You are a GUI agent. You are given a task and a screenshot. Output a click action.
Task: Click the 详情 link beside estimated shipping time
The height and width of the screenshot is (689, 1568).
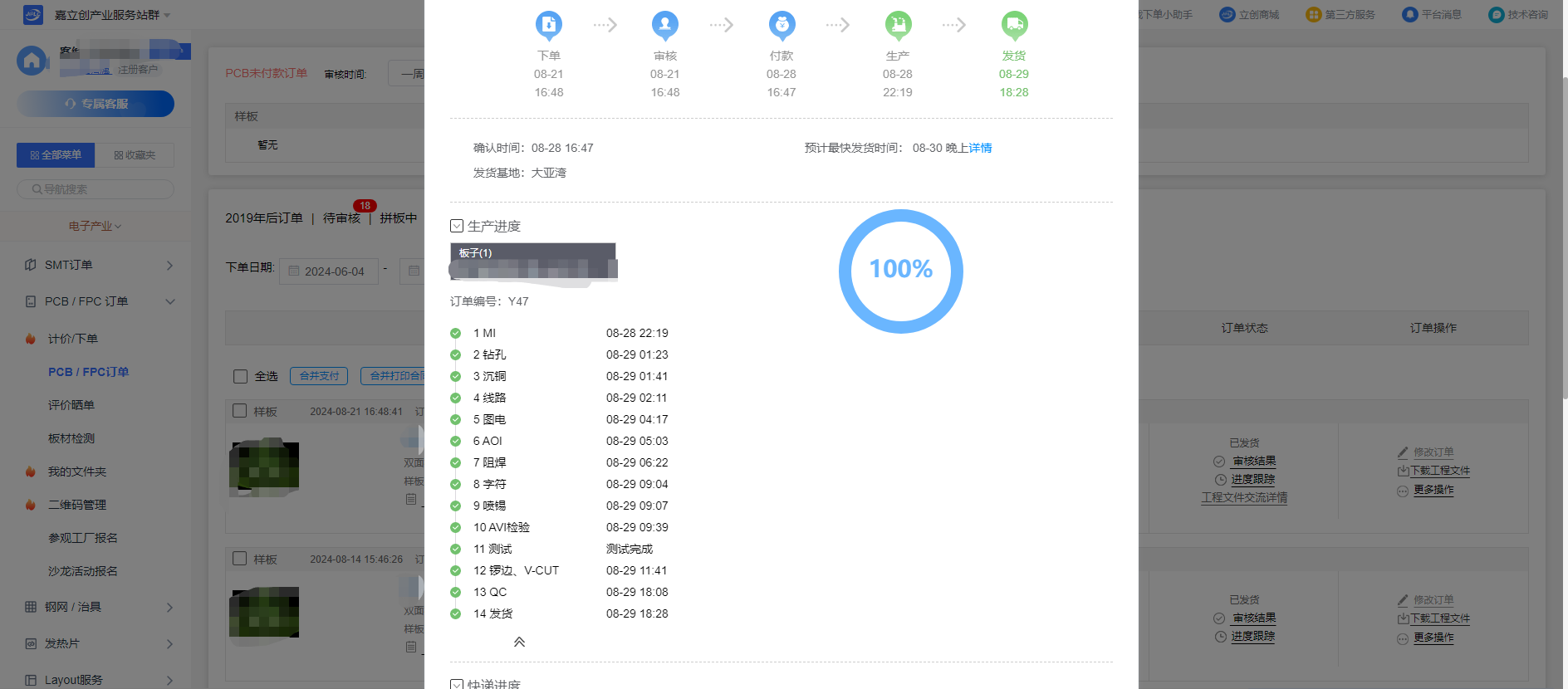(980, 148)
